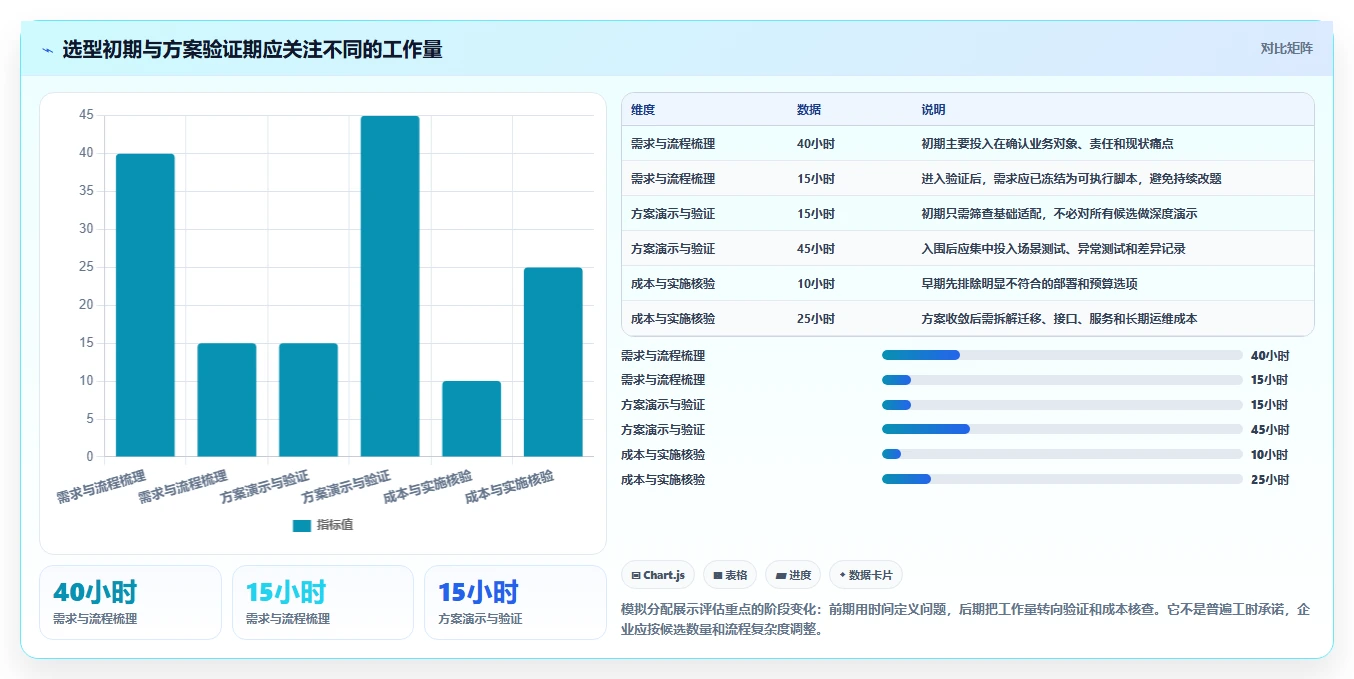Click the lightning icon beside the title

(47, 49)
